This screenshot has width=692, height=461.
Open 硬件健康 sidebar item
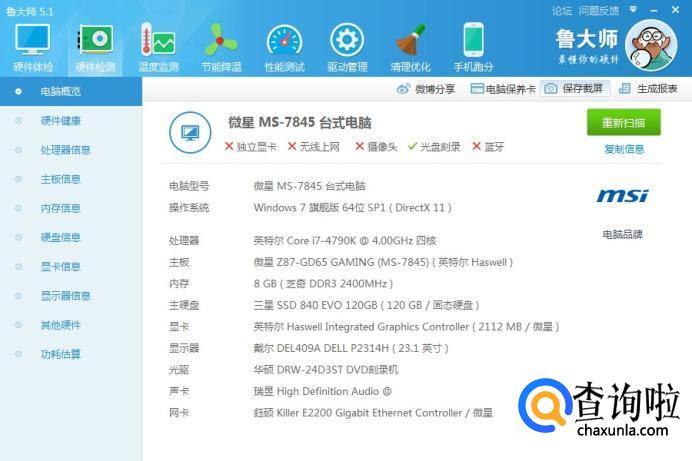tap(61, 120)
